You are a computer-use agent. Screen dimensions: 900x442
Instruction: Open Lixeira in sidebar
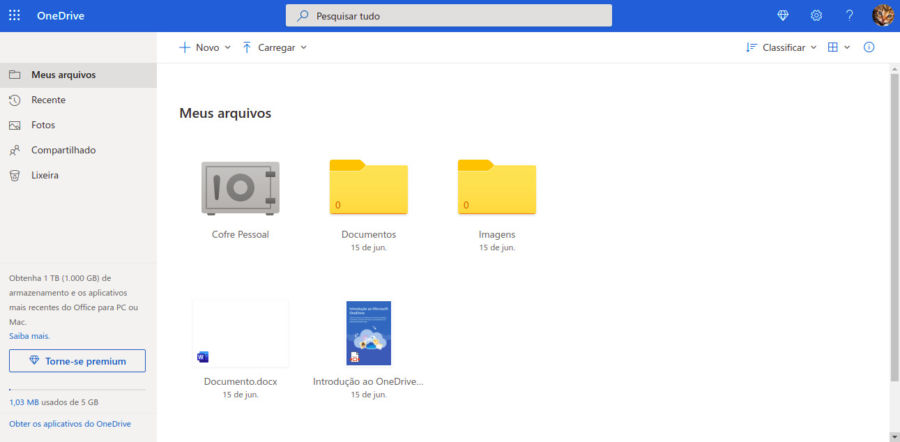click(78, 175)
